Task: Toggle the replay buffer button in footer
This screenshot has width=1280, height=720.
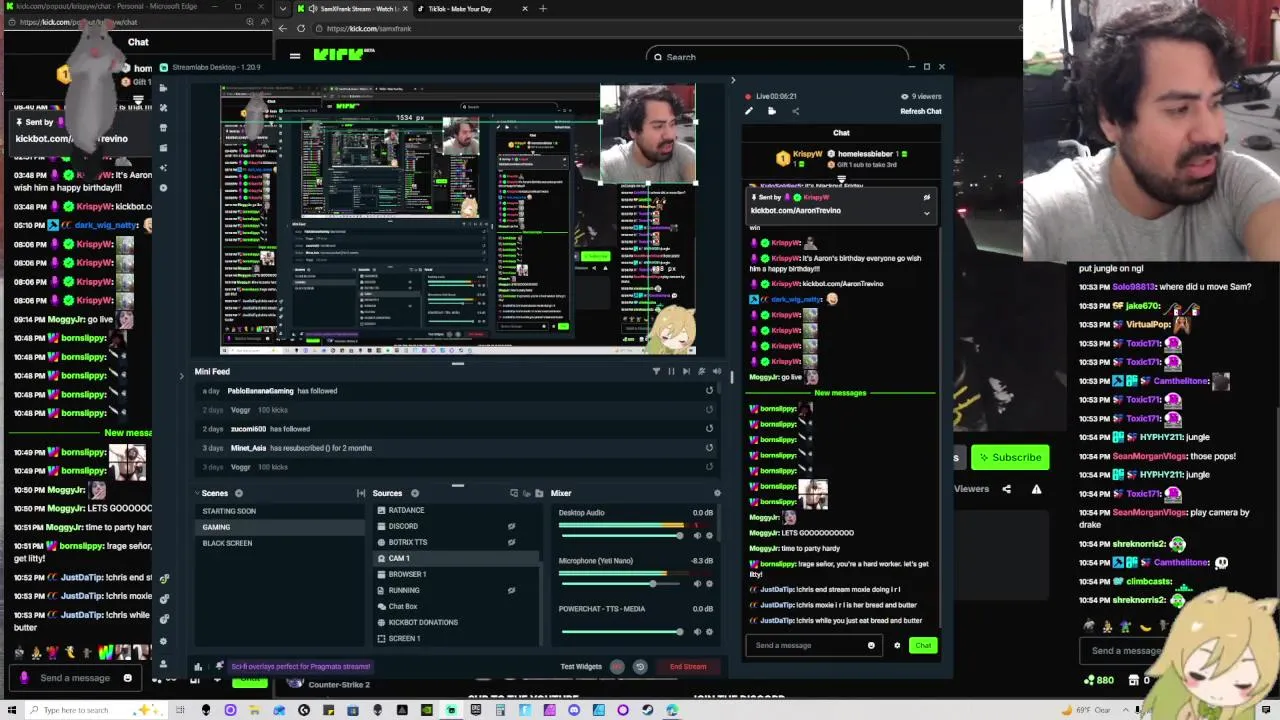Action: [640, 666]
